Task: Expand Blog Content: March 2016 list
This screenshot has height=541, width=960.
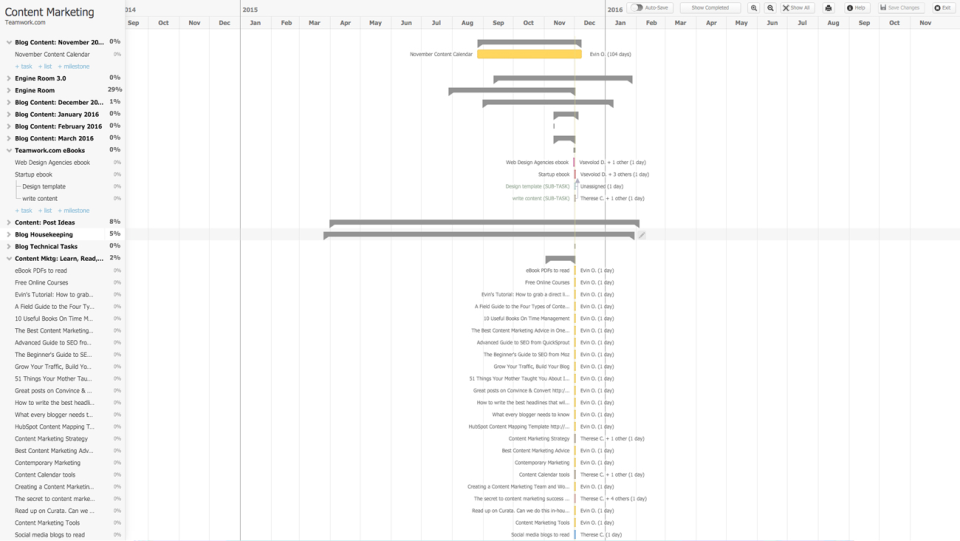Action: point(9,138)
